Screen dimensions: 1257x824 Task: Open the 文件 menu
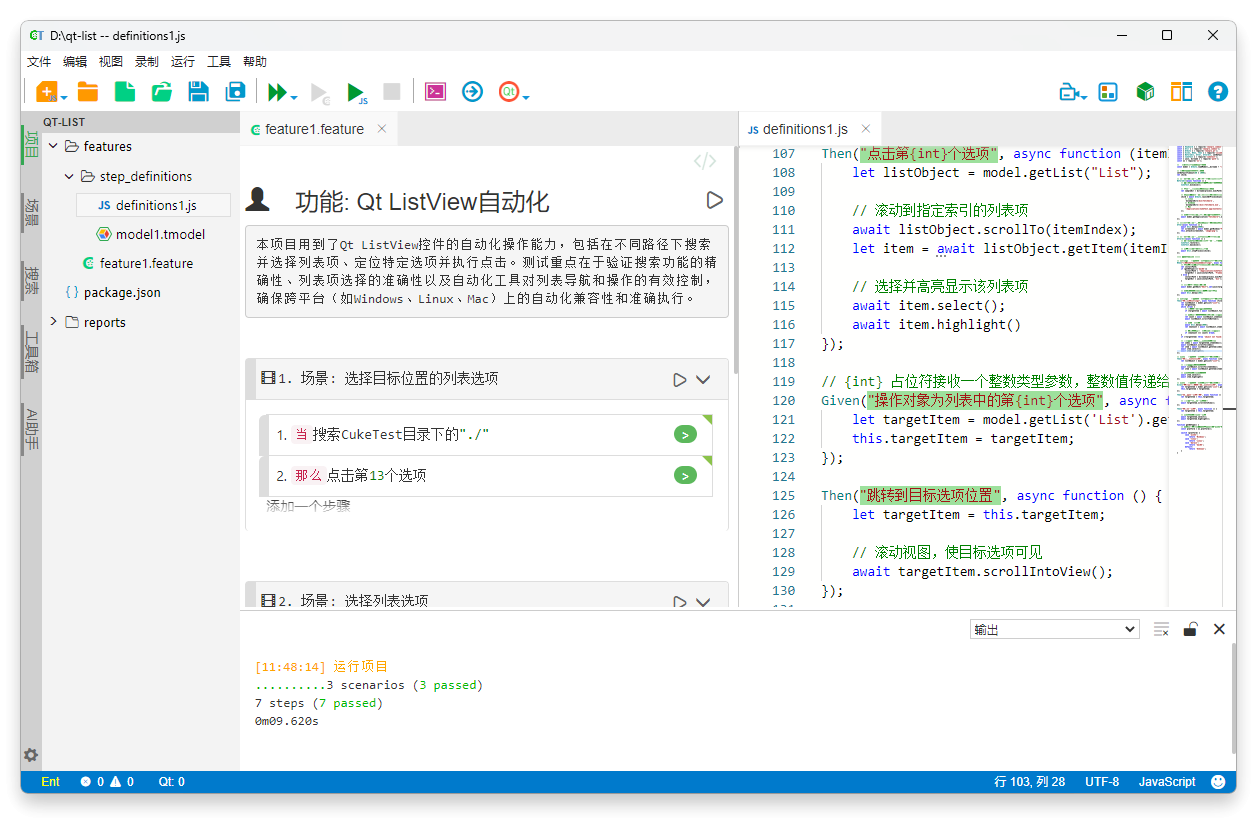[x=39, y=62]
